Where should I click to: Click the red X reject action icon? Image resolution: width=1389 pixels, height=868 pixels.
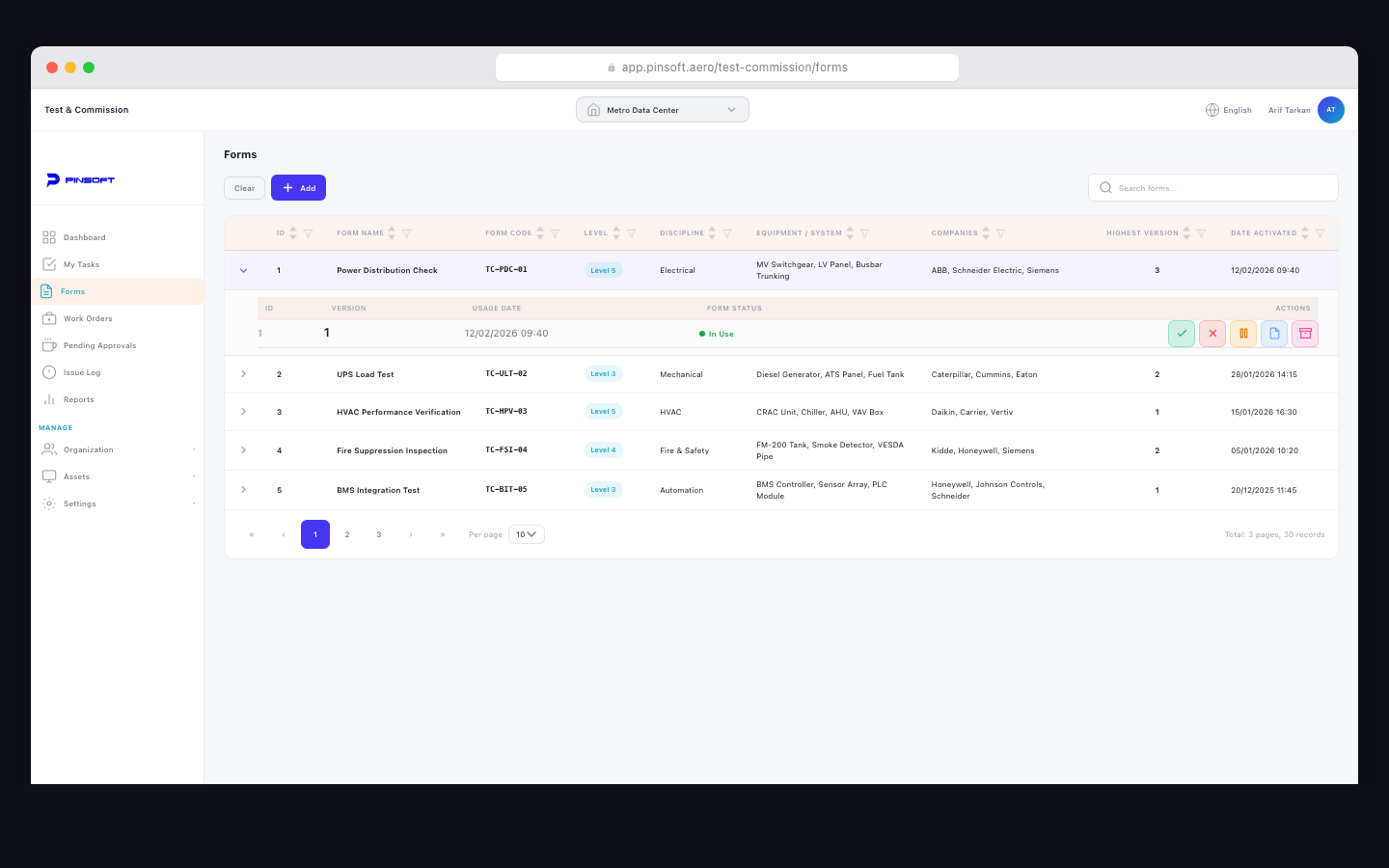coord(1212,334)
